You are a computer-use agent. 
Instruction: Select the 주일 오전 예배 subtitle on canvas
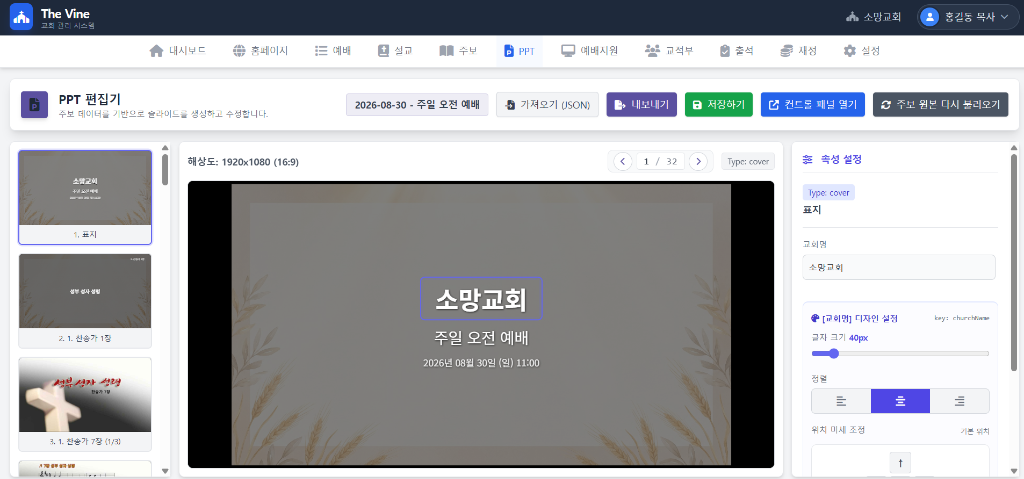coord(481,338)
